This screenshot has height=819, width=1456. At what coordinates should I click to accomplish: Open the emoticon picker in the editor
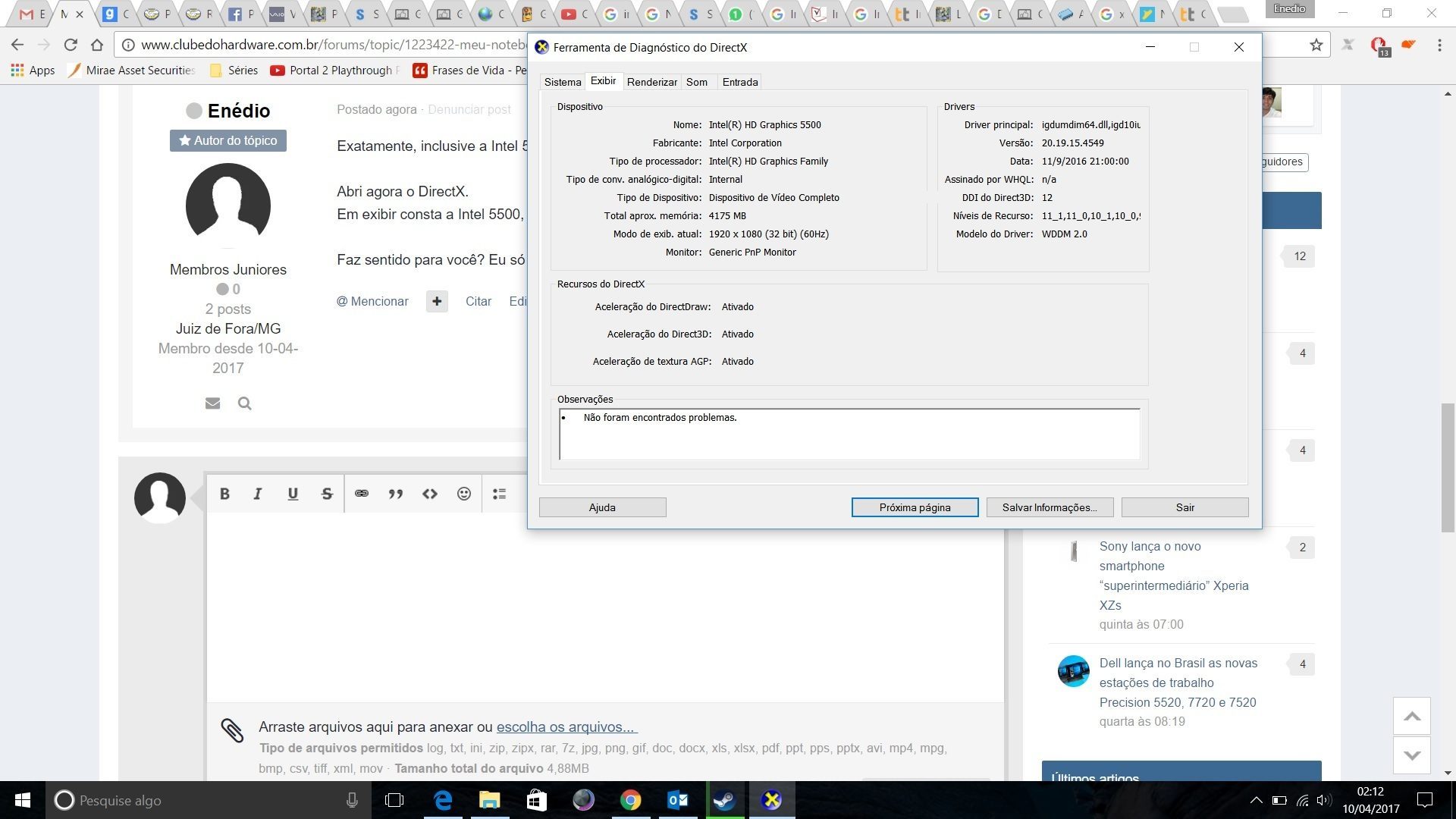(464, 494)
